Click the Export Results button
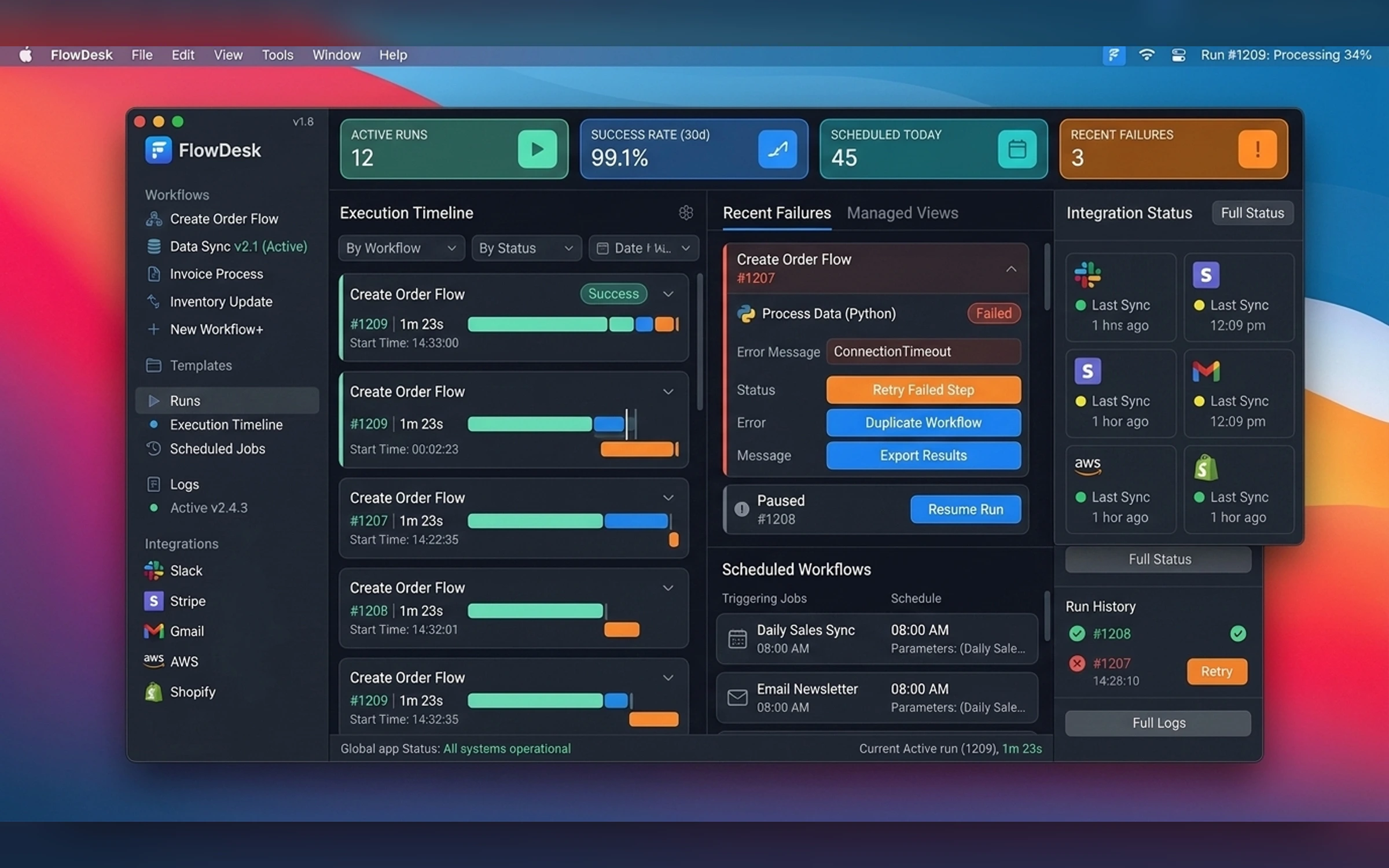 coord(923,455)
